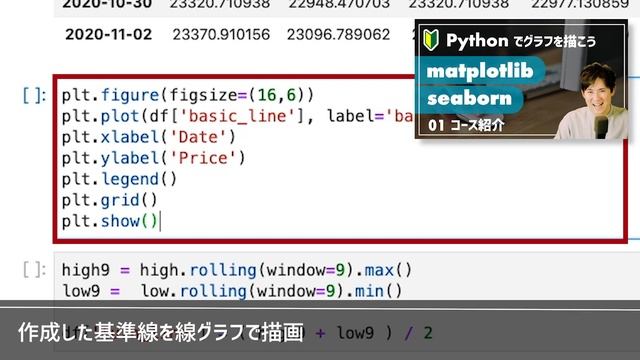
Task: Click inside the plt.show() code line
Action: [x=109, y=221]
